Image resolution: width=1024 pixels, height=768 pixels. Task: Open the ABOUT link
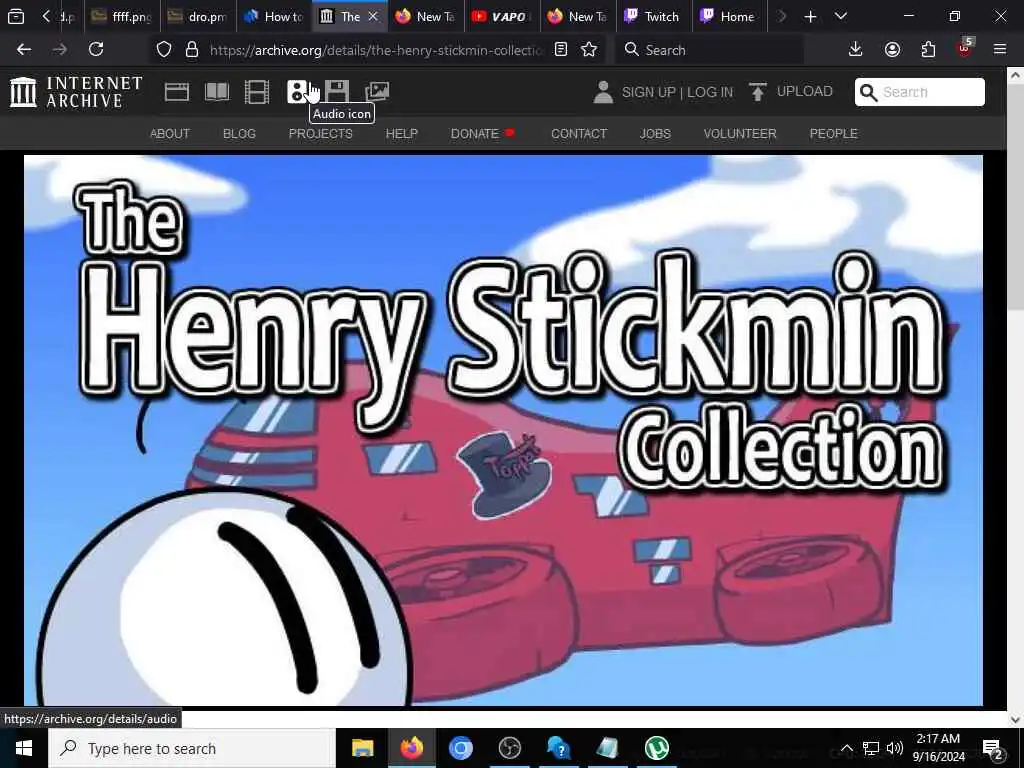pos(170,133)
